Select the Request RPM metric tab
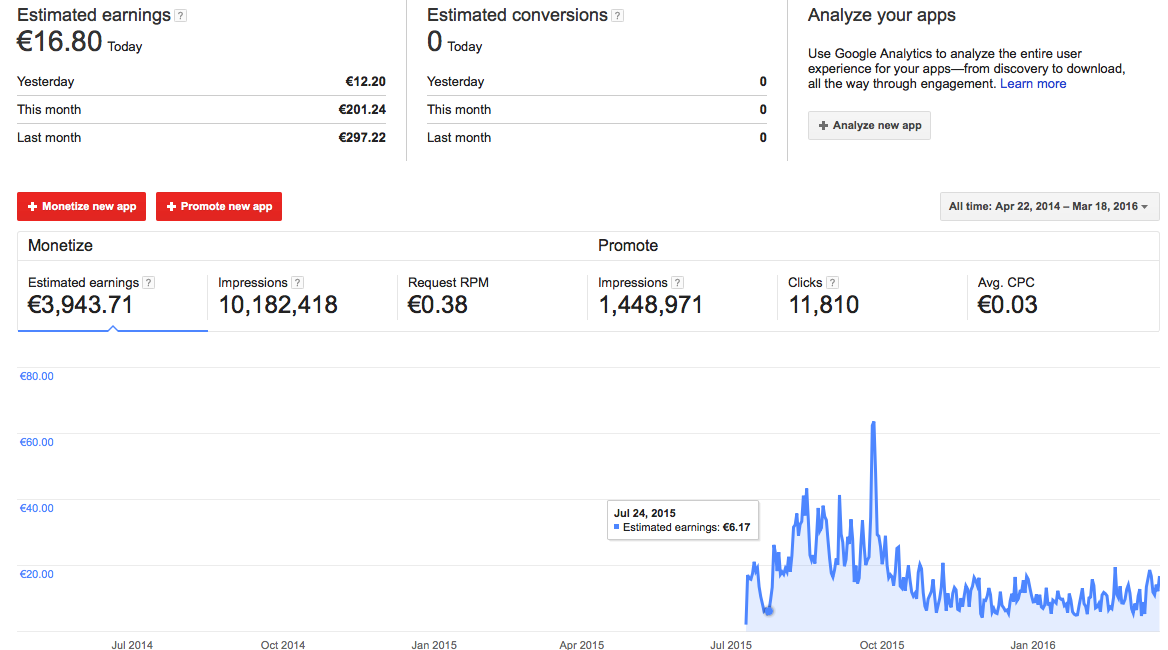The image size is (1168, 650). pyautogui.click(x=492, y=296)
